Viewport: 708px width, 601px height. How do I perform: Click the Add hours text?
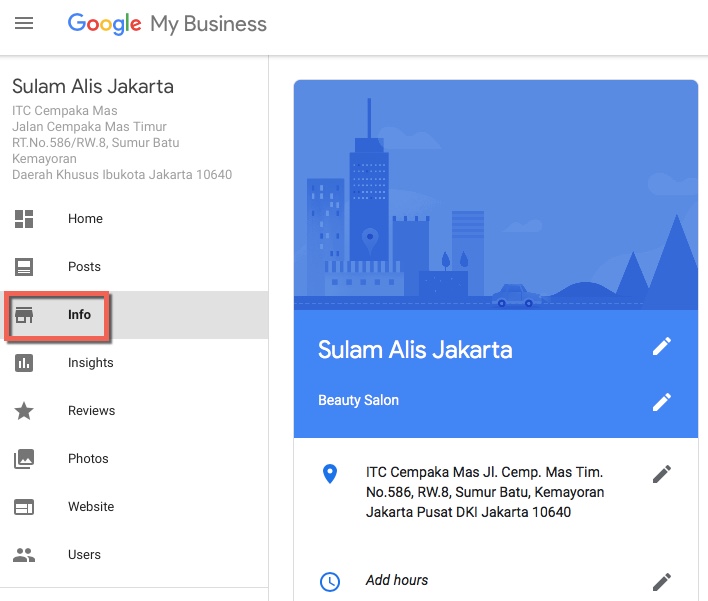click(x=397, y=580)
